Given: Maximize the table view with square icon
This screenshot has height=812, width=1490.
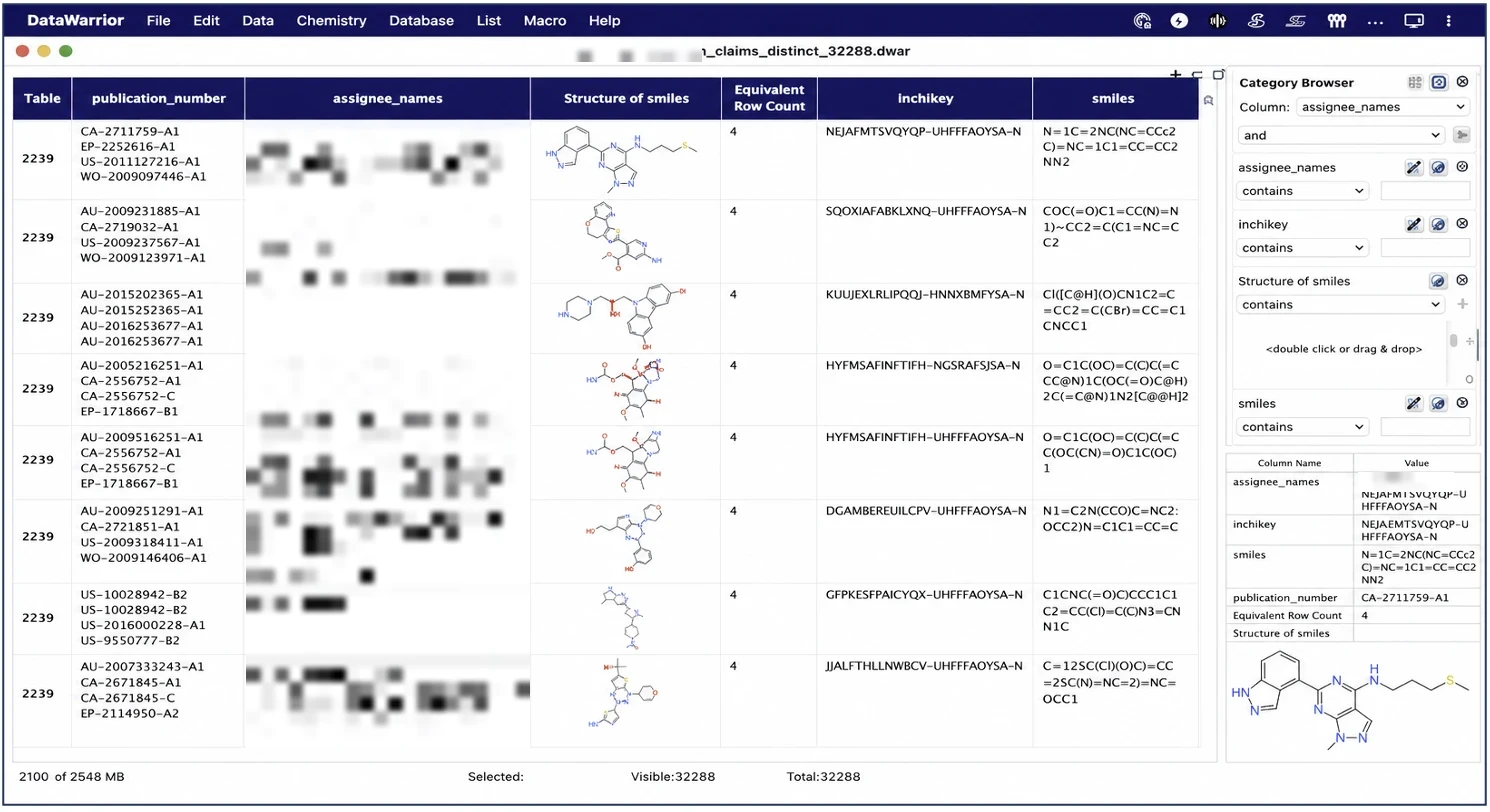Looking at the screenshot, I should 1219,74.
